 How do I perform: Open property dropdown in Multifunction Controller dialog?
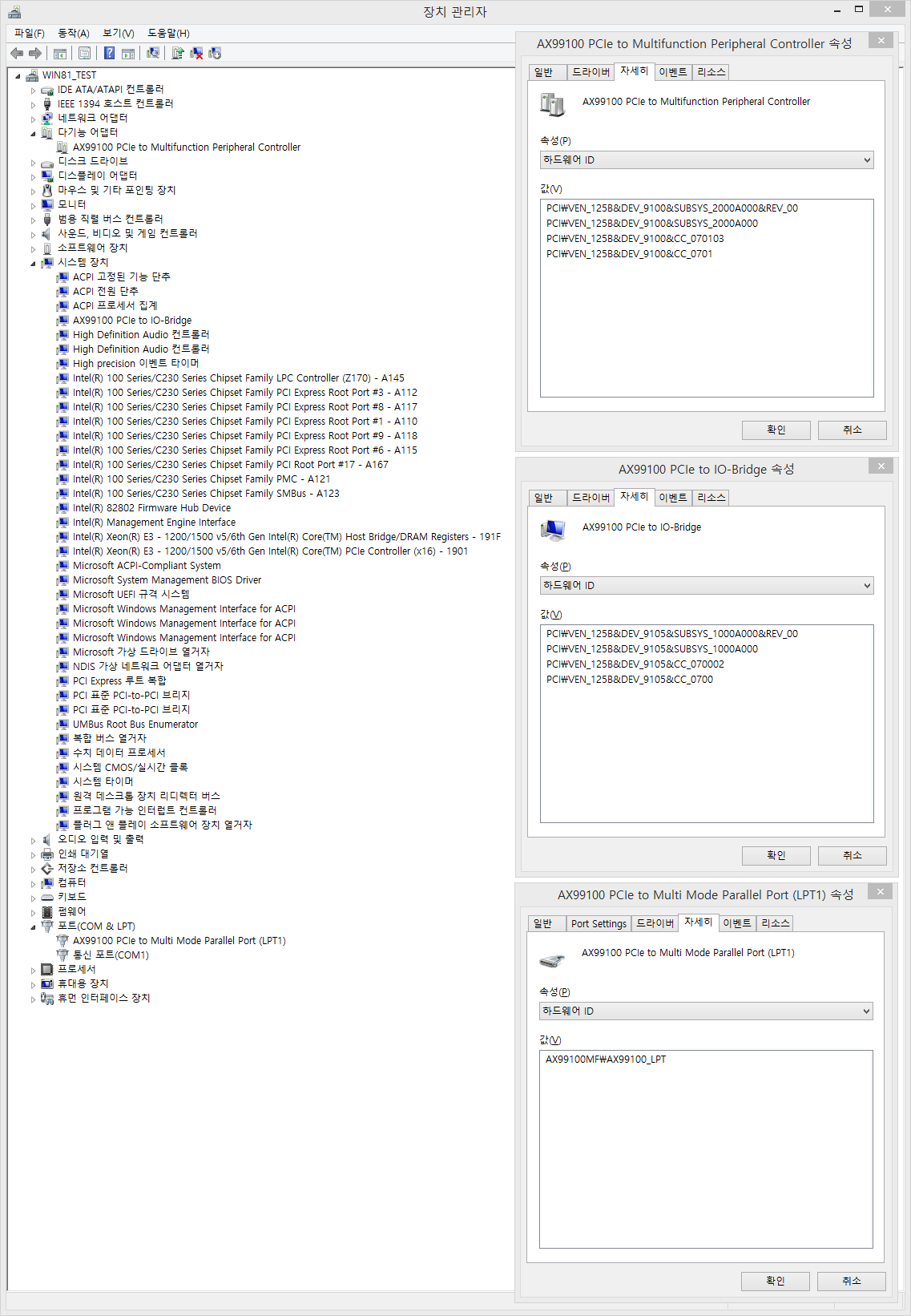(x=707, y=159)
